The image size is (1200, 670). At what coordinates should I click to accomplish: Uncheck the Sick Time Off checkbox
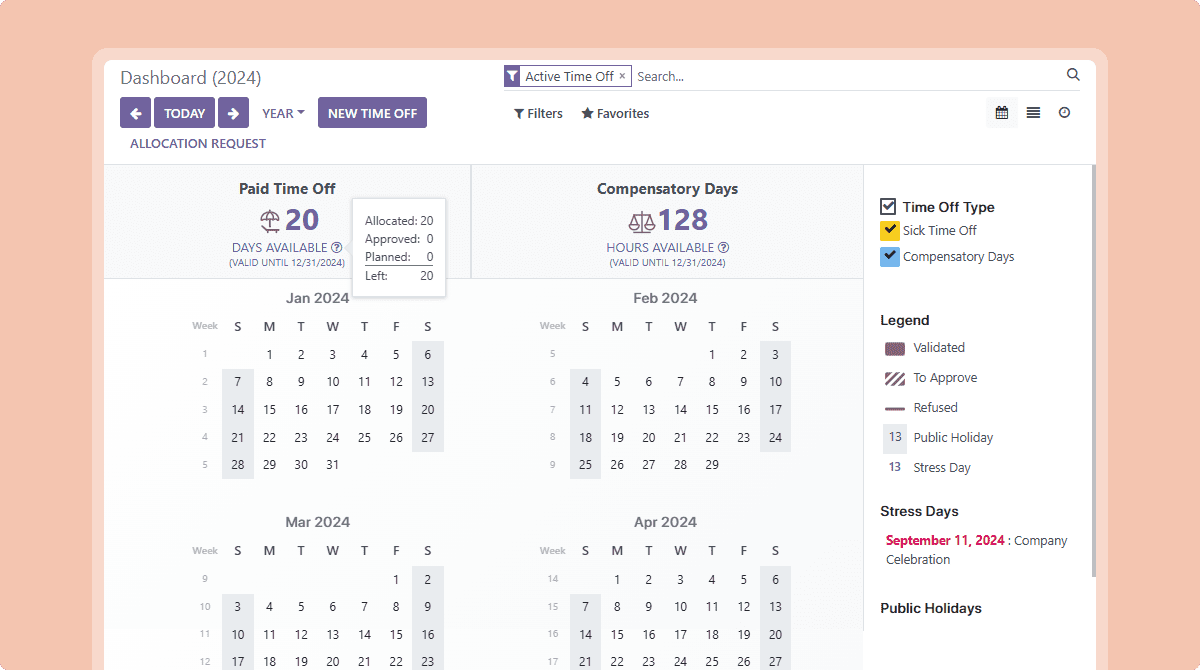(x=890, y=231)
